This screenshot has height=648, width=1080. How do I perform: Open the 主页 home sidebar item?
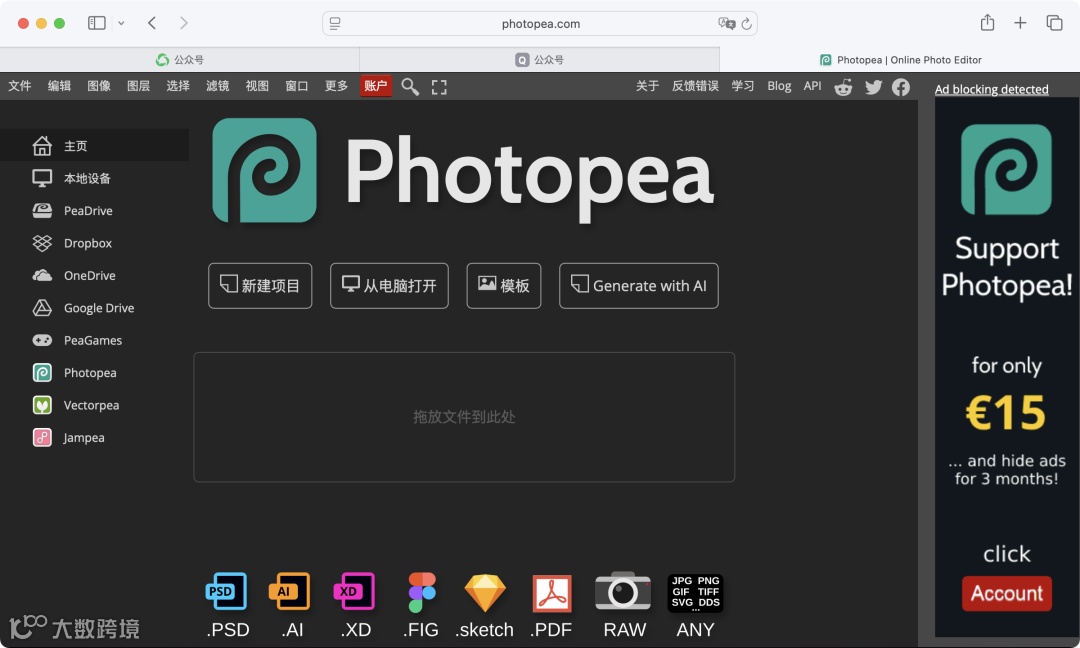click(x=94, y=145)
